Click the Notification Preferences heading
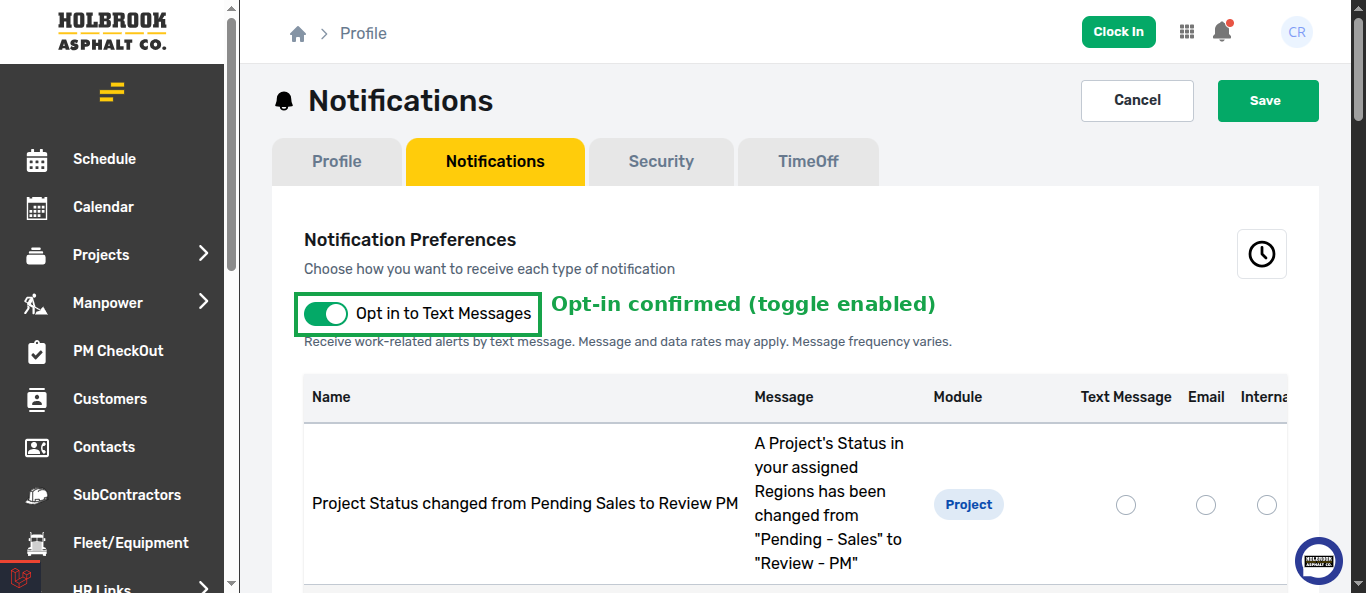1366x593 pixels. click(410, 240)
